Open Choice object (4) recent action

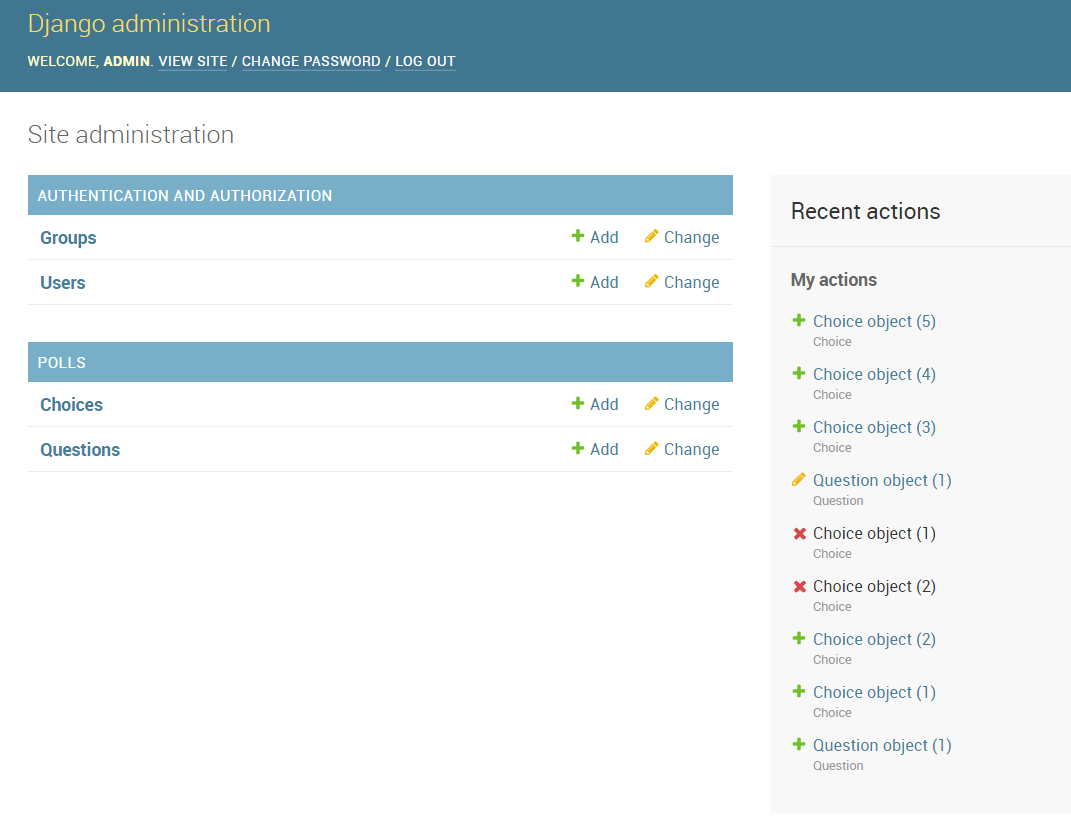[x=874, y=374]
